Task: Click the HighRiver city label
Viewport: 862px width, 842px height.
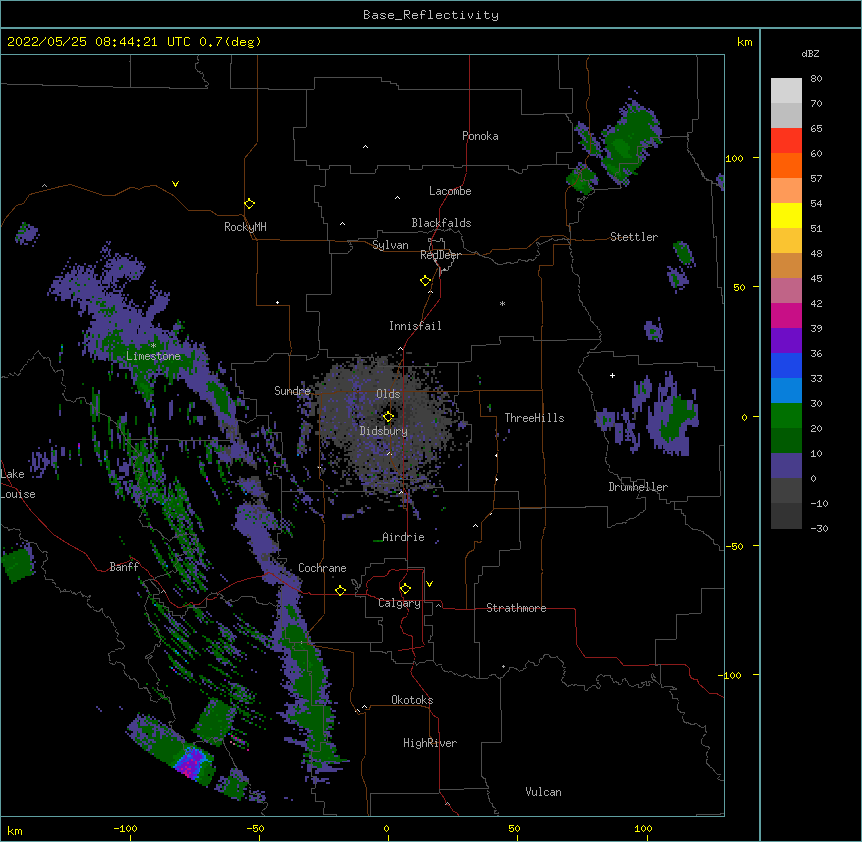Action: tap(430, 743)
